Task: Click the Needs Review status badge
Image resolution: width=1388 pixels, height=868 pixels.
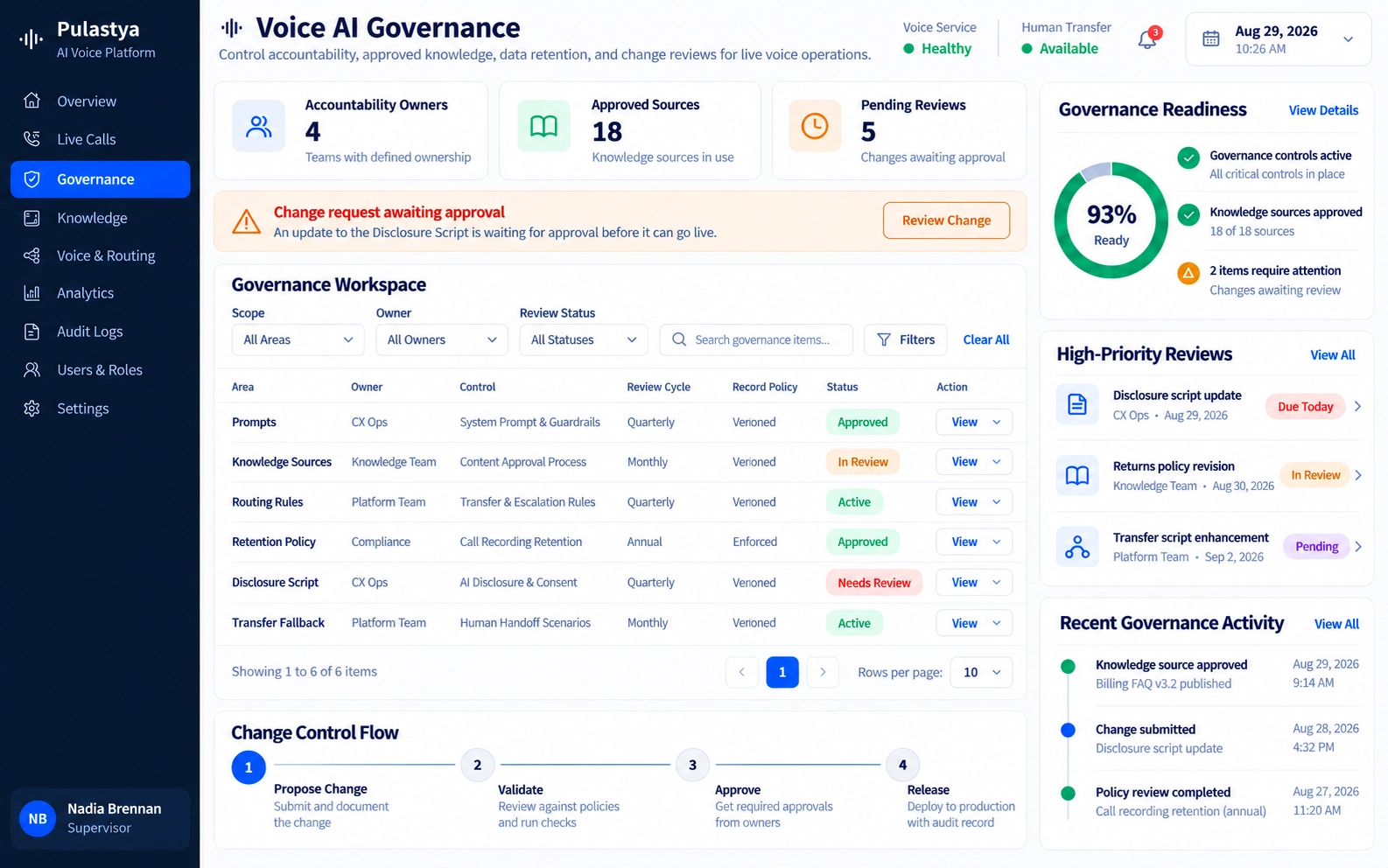Action: pos(874,583)
